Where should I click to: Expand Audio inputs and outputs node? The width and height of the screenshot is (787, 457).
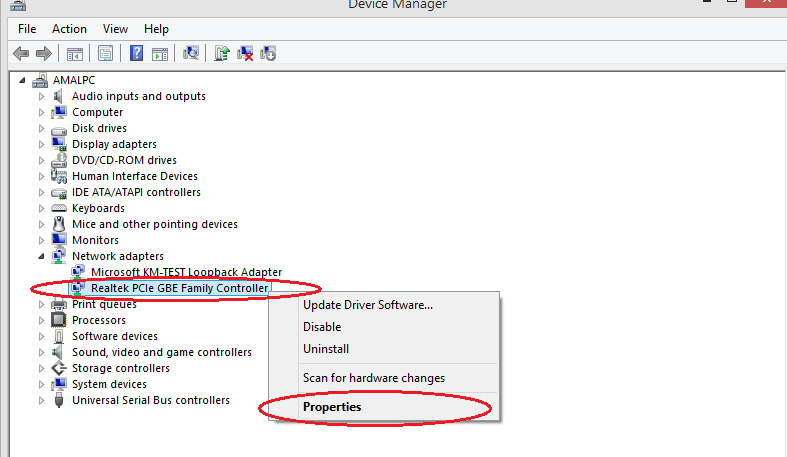pyautogui.click(x=41, y=96)
